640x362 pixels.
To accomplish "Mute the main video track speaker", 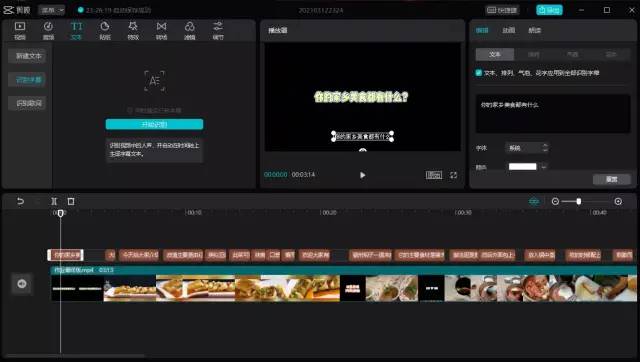I will pyautogui.click(x=22, y=284).
